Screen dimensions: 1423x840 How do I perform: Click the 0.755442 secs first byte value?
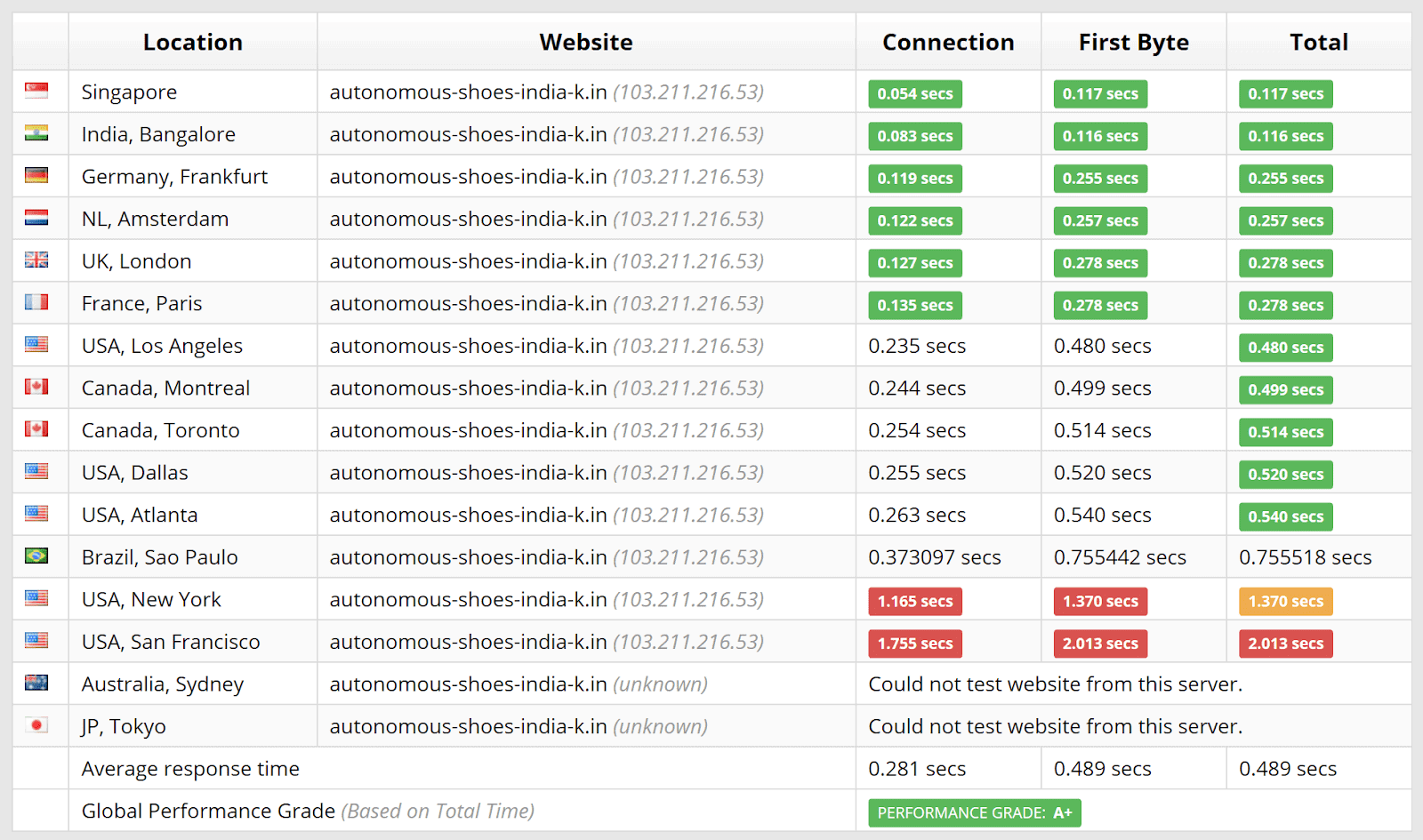pyautogui.click(x=1120, y=557)
